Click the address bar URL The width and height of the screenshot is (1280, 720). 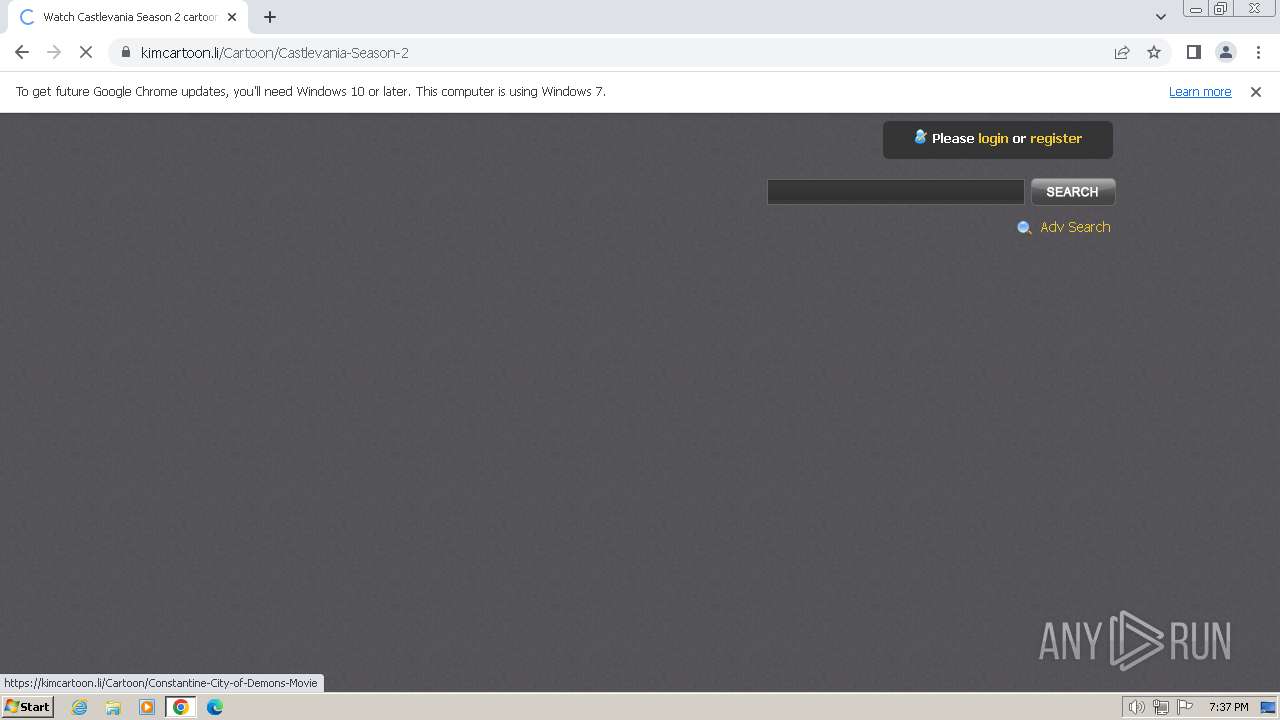pyautogui.click(x=275, y=52)
